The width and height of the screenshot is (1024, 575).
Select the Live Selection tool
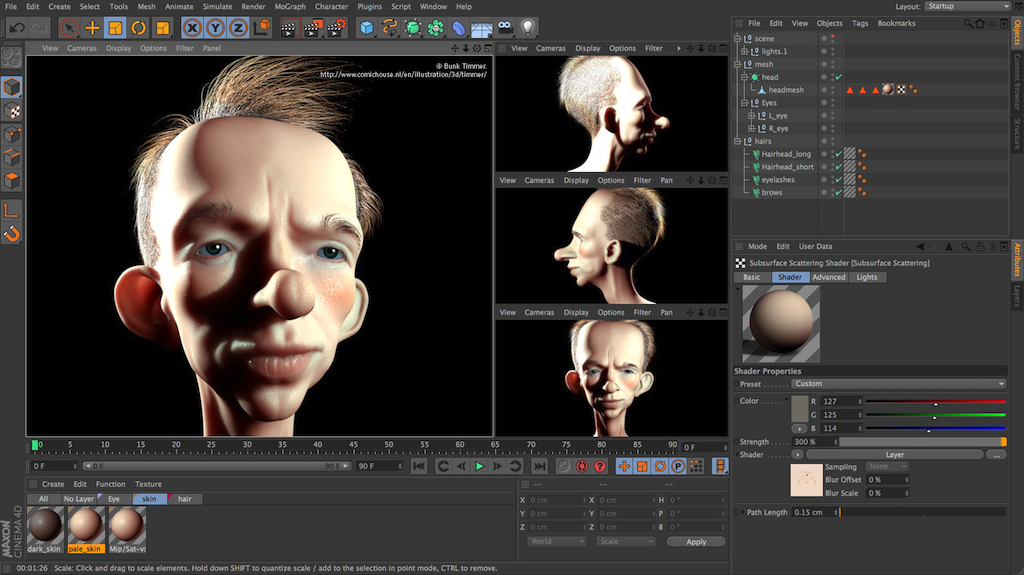click(69, 27)
